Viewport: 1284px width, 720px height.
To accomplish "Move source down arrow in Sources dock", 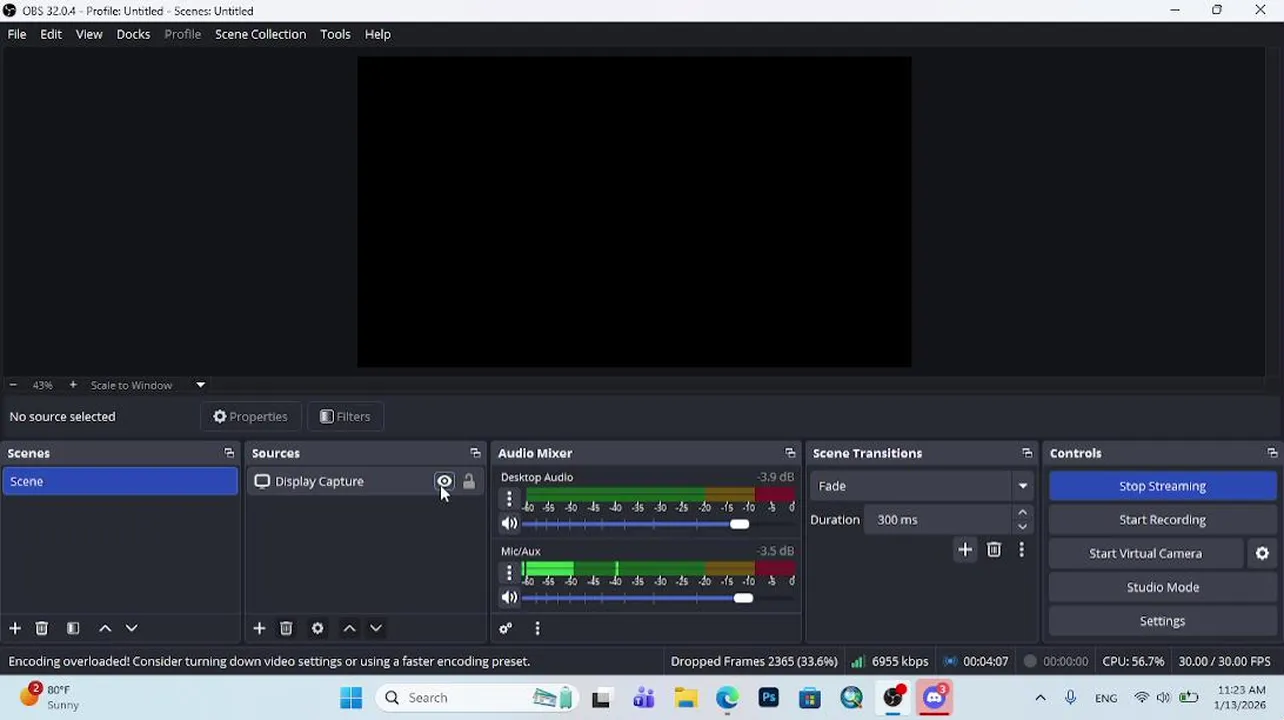I will tap(376, 628).
